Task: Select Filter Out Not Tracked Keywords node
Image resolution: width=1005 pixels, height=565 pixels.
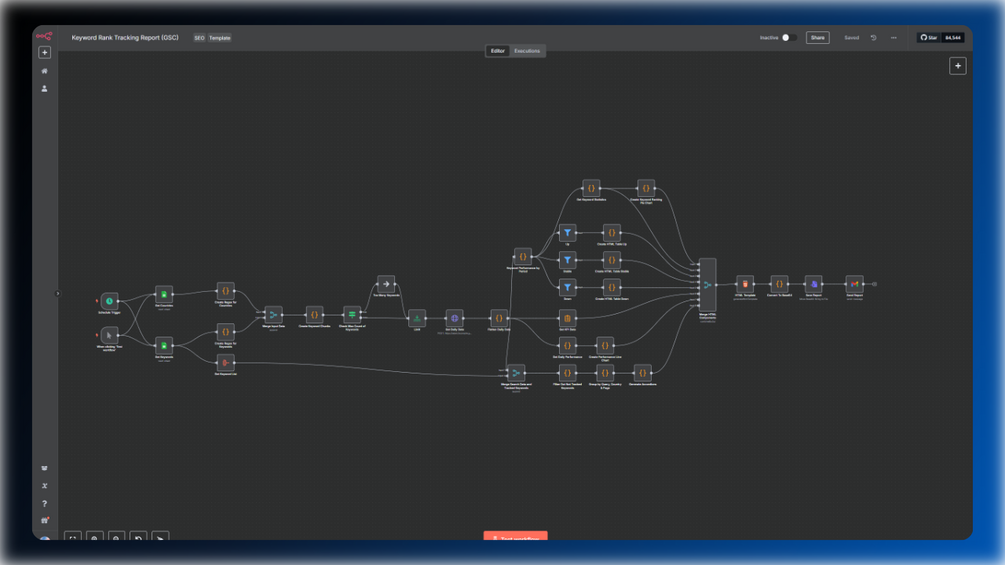Action: [x=567, y=373]
